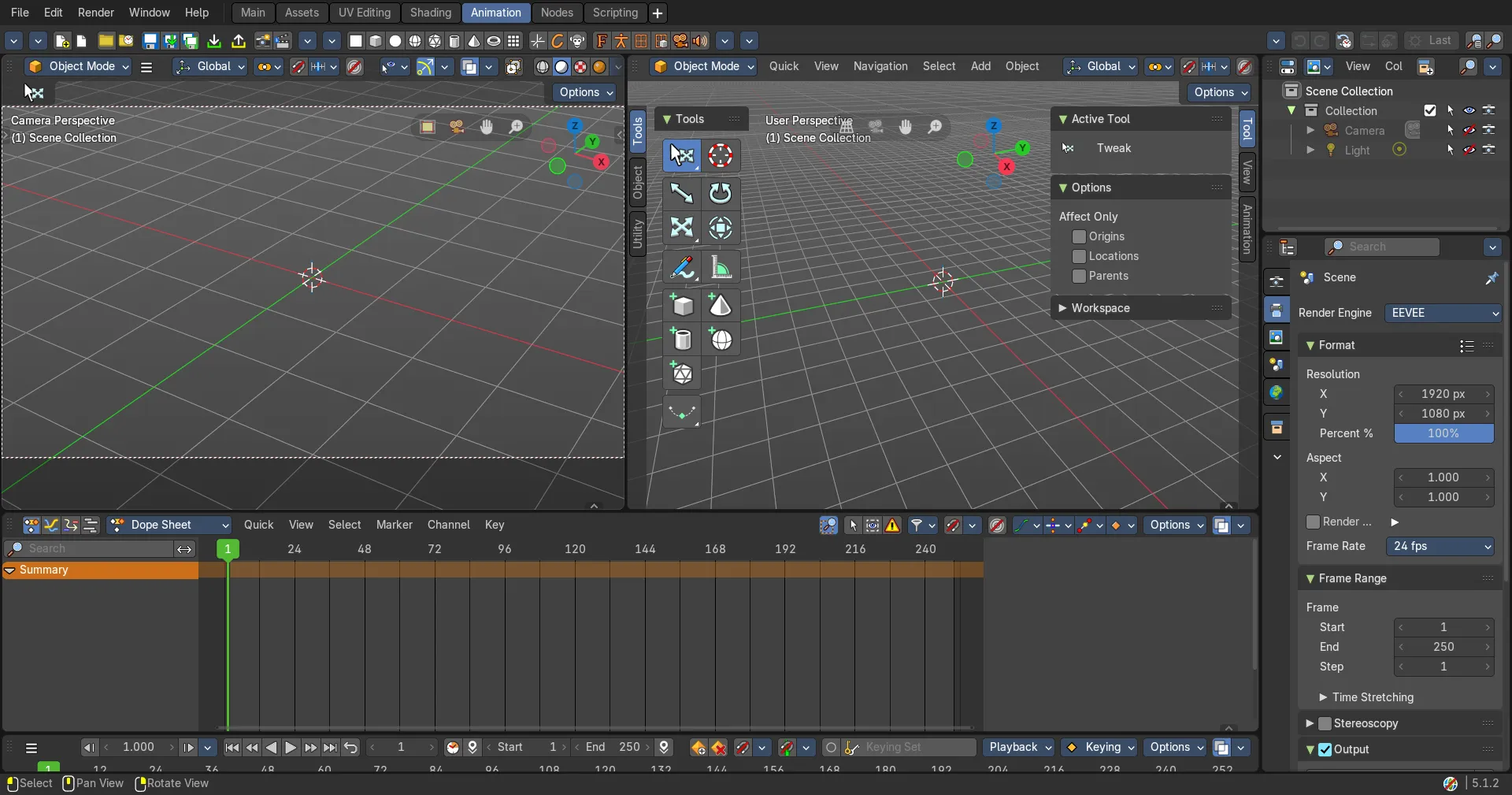Select the Cursor tool in Tools panel
Image resolution: width=1512 pixels, height=795 pixels.
pos(720,156)
